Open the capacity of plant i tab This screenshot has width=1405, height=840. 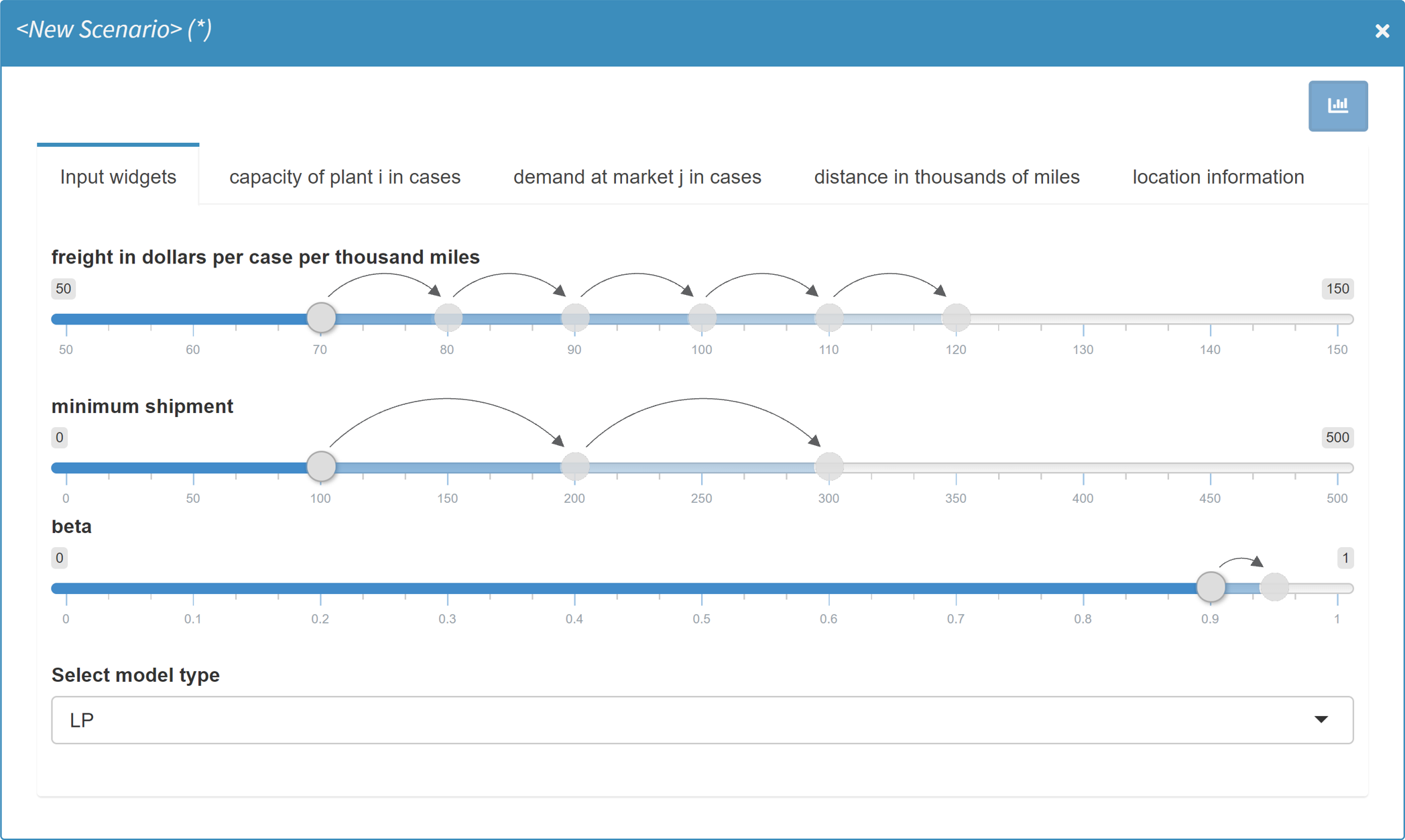[344, 176]
